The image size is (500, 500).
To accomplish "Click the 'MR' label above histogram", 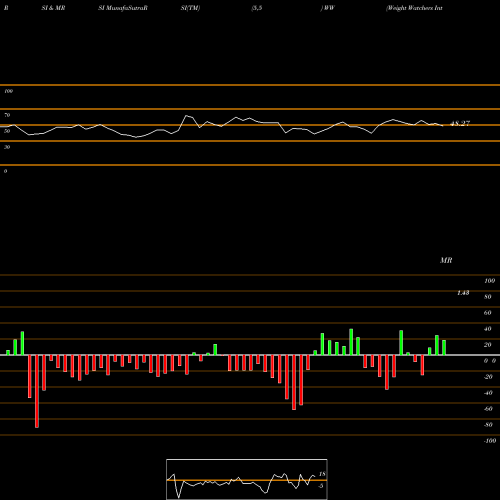I will [x=446, y=260].
